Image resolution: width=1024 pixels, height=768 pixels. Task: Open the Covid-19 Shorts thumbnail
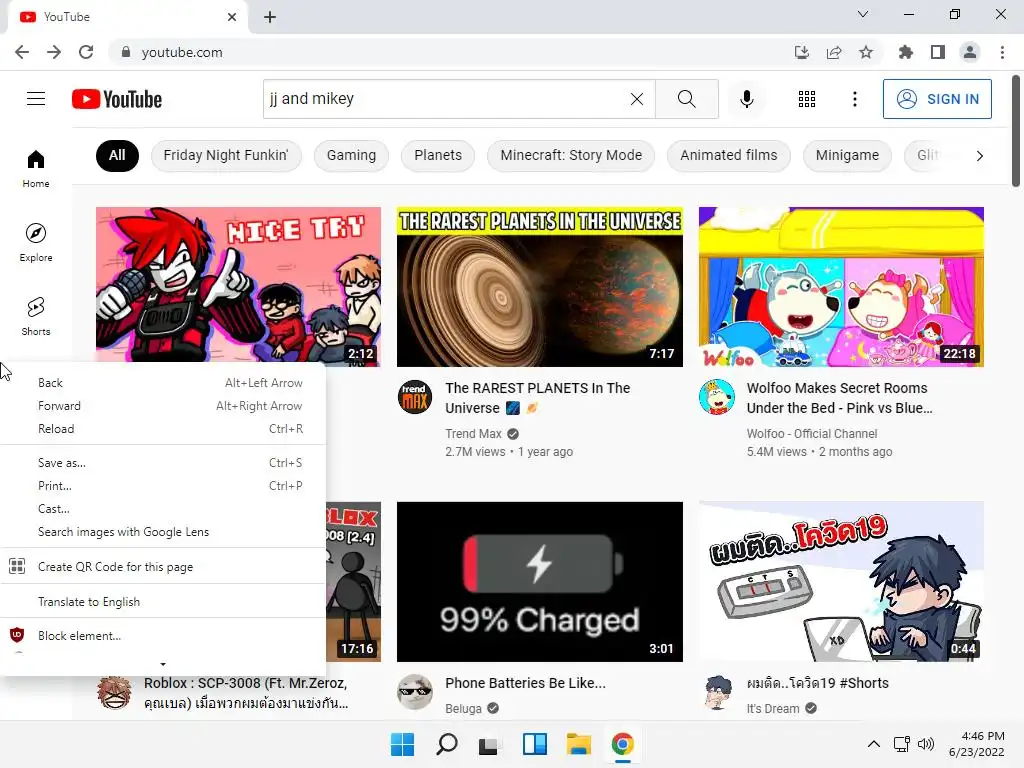841,581
